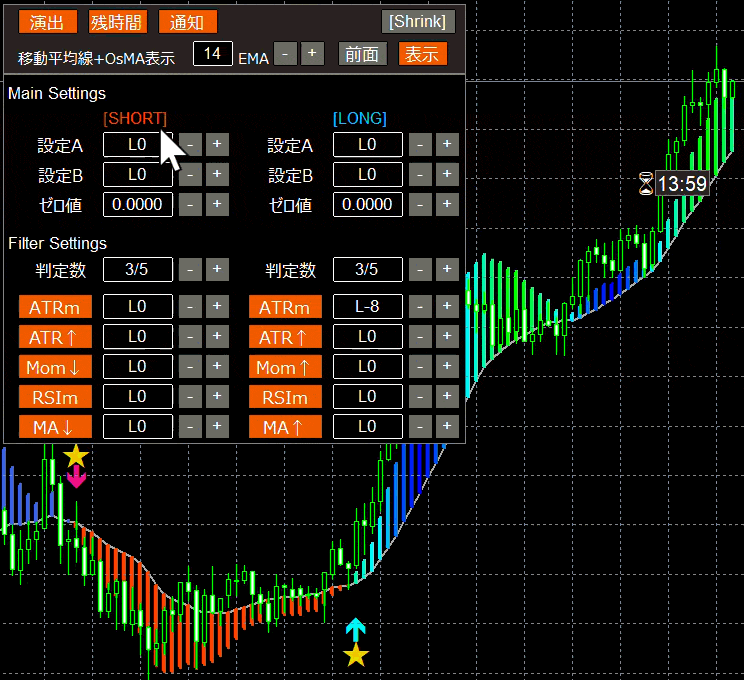Screen dimensions: 744x680
Task: Click the hourglass countdown timer icon
Action: tap(646, 184)
